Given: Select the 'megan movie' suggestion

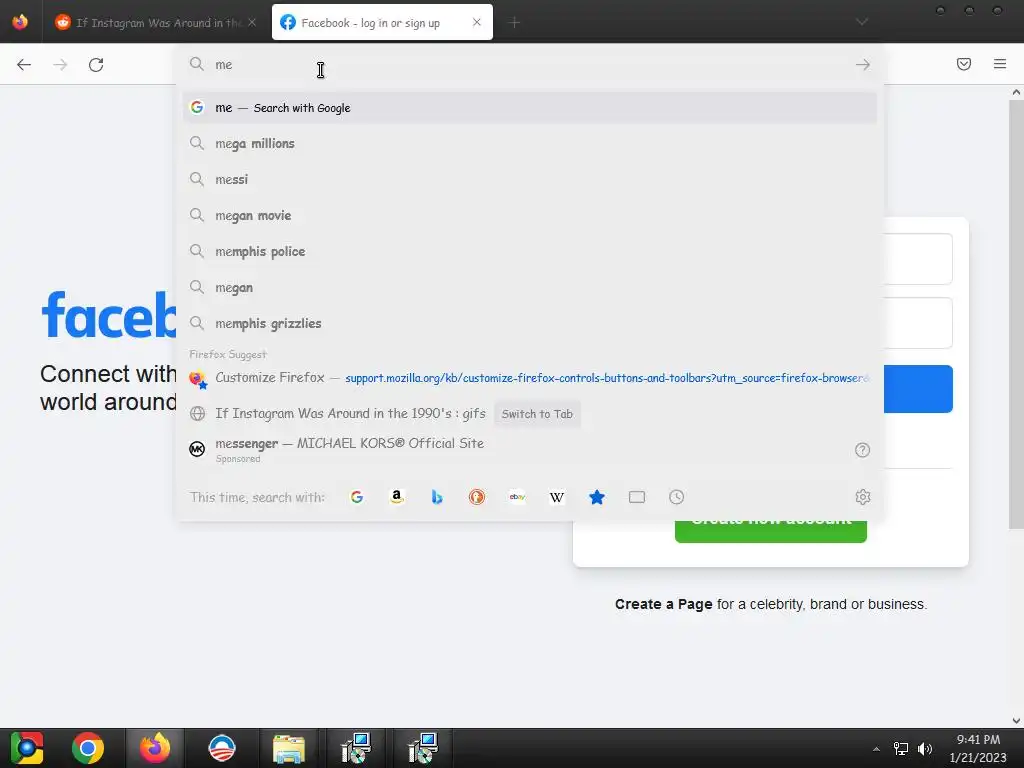Looking at the screenshot, I should pos(530,215).
